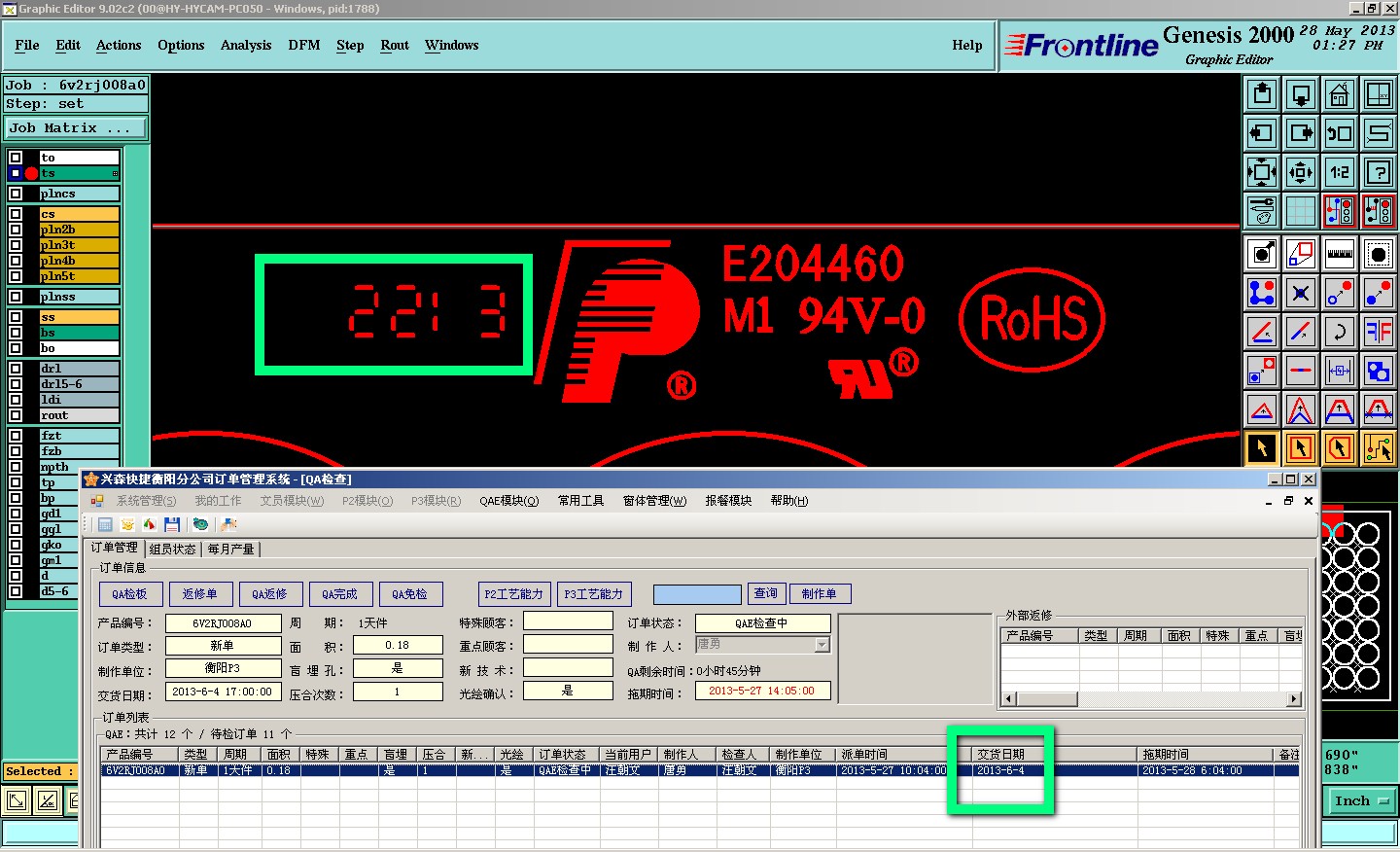Switch to the 每月产量 tab
The width and height of the screenshot is (1400, 852).
230,550
